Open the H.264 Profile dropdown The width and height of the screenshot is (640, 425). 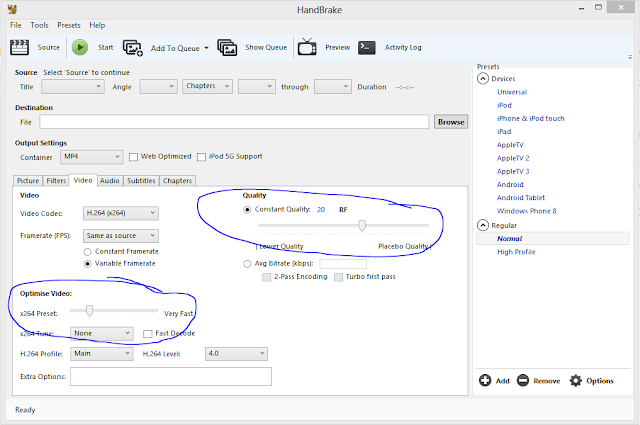coord(102,354)
